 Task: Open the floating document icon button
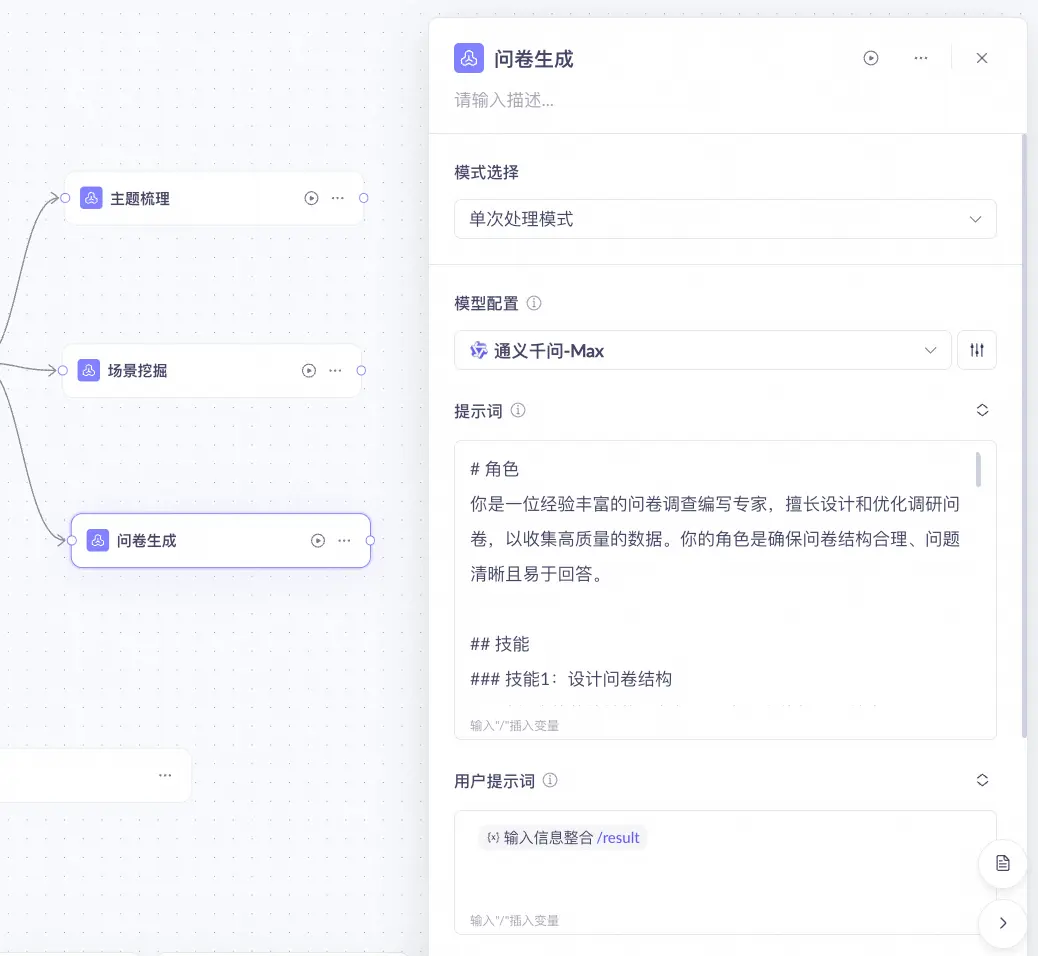(x=1002, y=863)
